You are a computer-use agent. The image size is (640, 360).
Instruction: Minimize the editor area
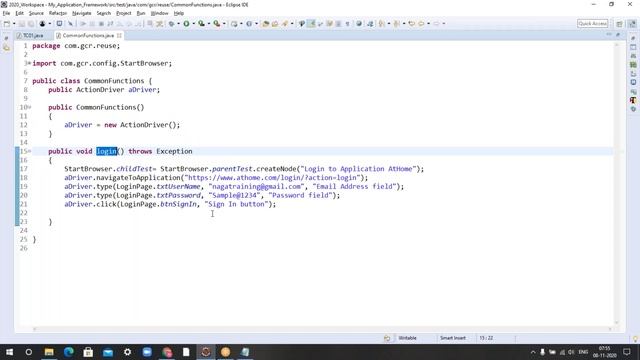609,35
